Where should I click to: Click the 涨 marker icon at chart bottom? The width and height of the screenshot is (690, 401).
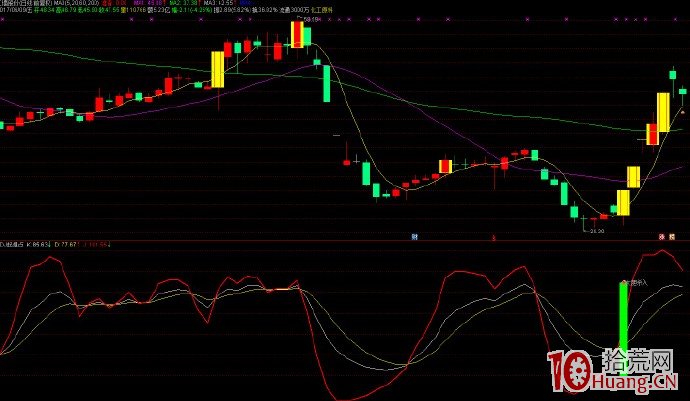click(x=661, y=237)
